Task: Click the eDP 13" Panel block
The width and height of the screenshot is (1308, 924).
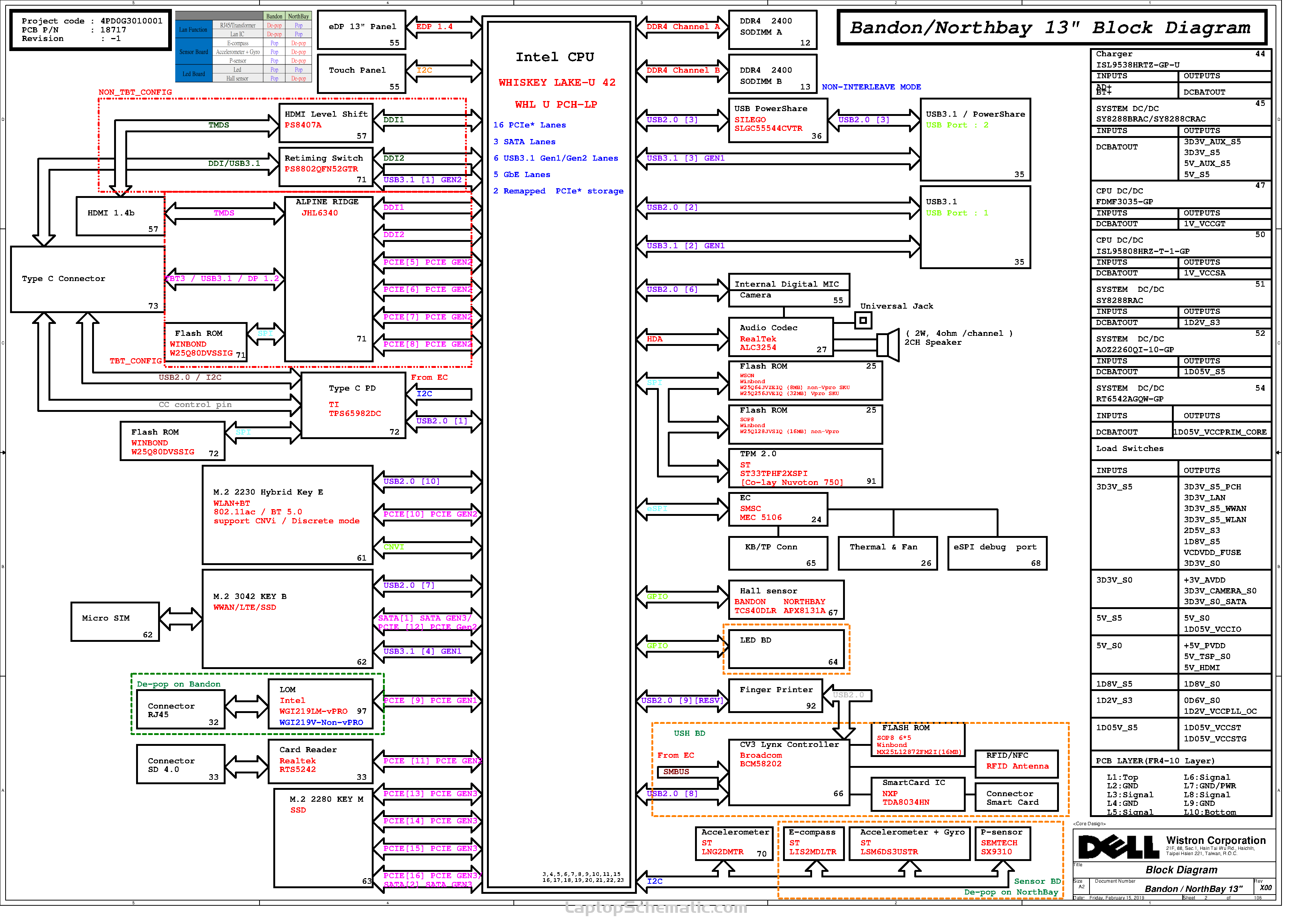Action: pos(362,30)
